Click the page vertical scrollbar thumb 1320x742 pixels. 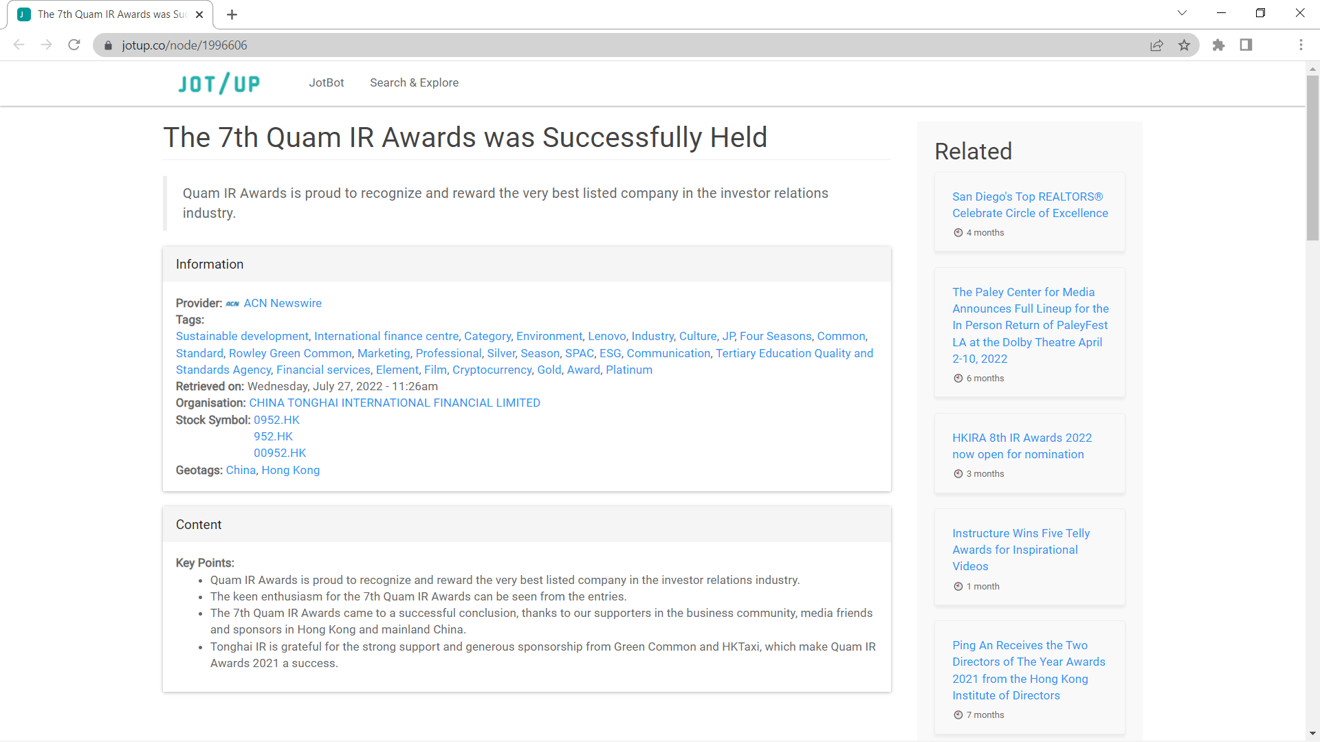coord(1312,158)
